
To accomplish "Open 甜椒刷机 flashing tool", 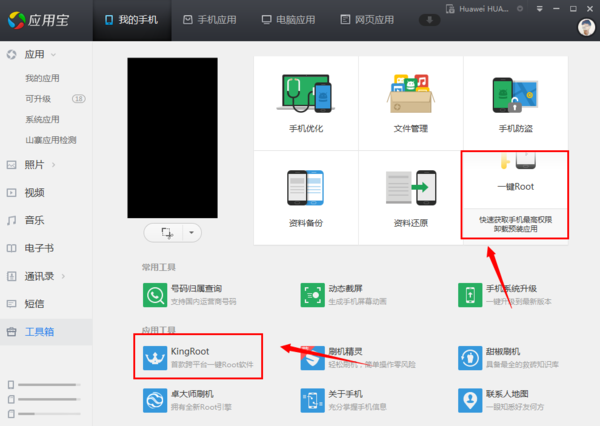I will pos(472,359).
